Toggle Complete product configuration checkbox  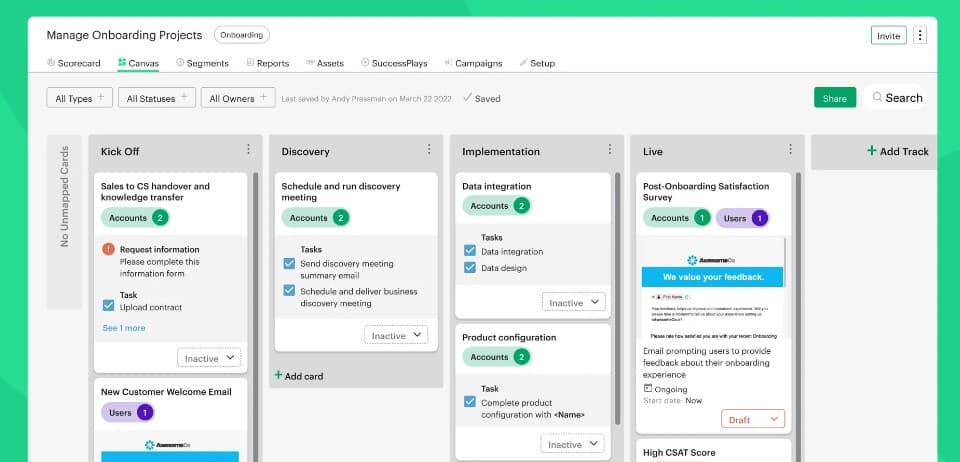point(470,402)
